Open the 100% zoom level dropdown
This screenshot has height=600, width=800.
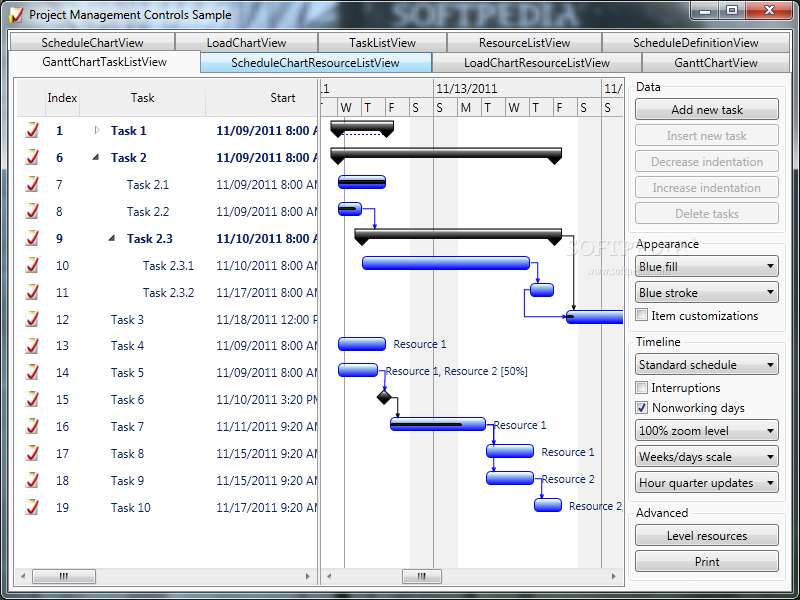tap(707, 431)
